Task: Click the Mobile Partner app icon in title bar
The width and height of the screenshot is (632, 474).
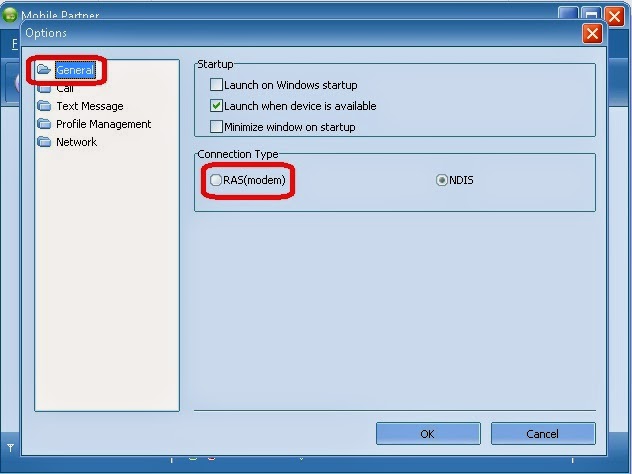Action: click(x=10, y=15)
